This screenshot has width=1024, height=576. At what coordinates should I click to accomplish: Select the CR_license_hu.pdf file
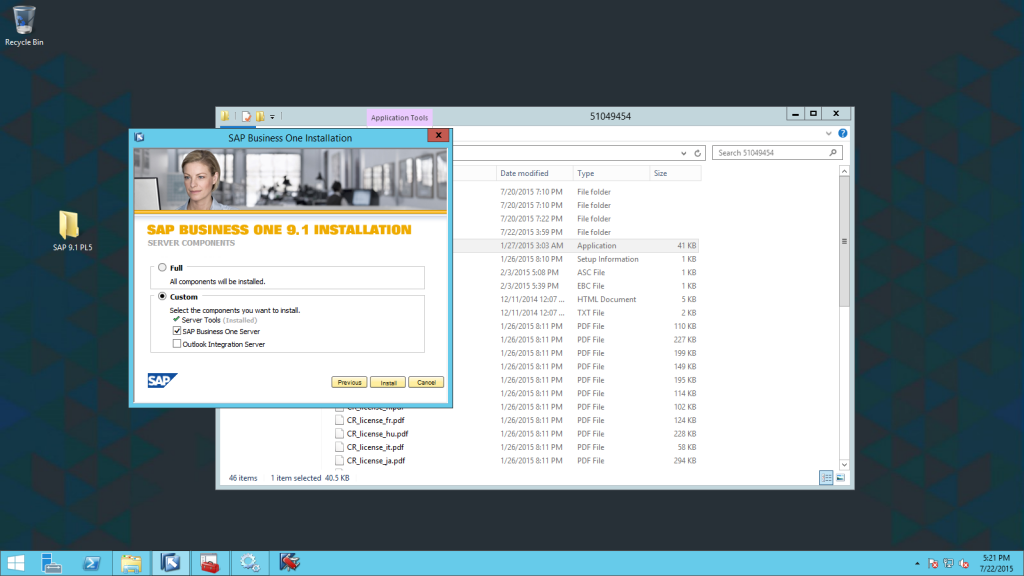tap(377, 434)
